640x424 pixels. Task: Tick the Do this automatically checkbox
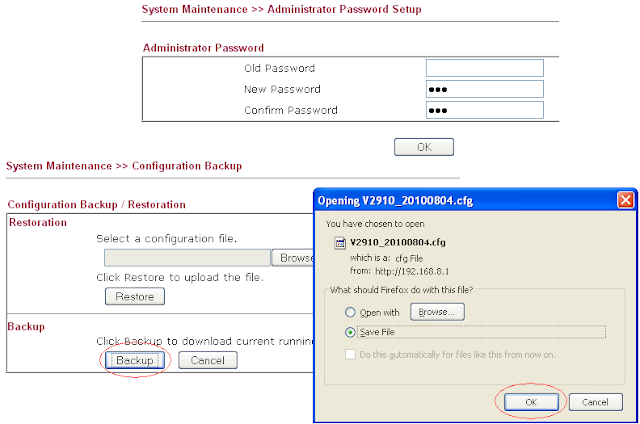point(350,354)
